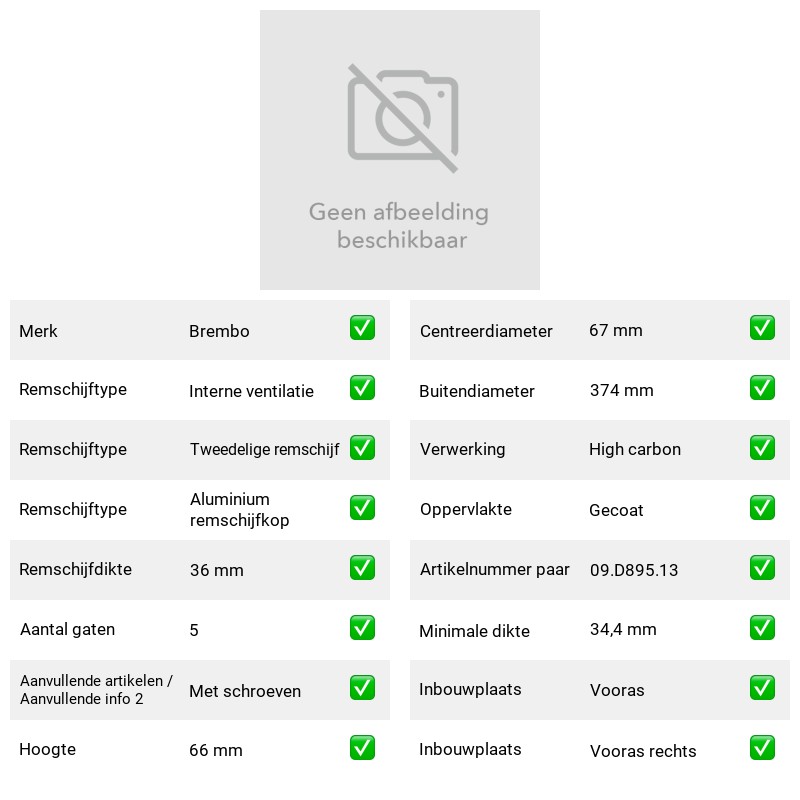Viewport: 800px width, 800px height.
Task: Toggle the checkmark next to 09.D895.13
Action: click(x=762, y=568)
